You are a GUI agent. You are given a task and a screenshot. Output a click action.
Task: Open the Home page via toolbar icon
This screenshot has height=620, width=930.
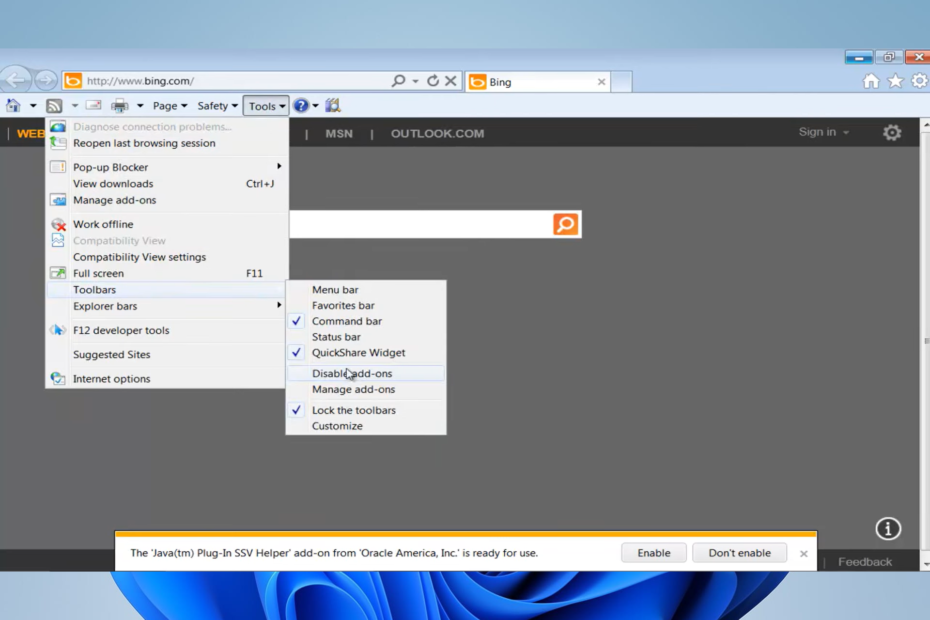tap(13, 105)
